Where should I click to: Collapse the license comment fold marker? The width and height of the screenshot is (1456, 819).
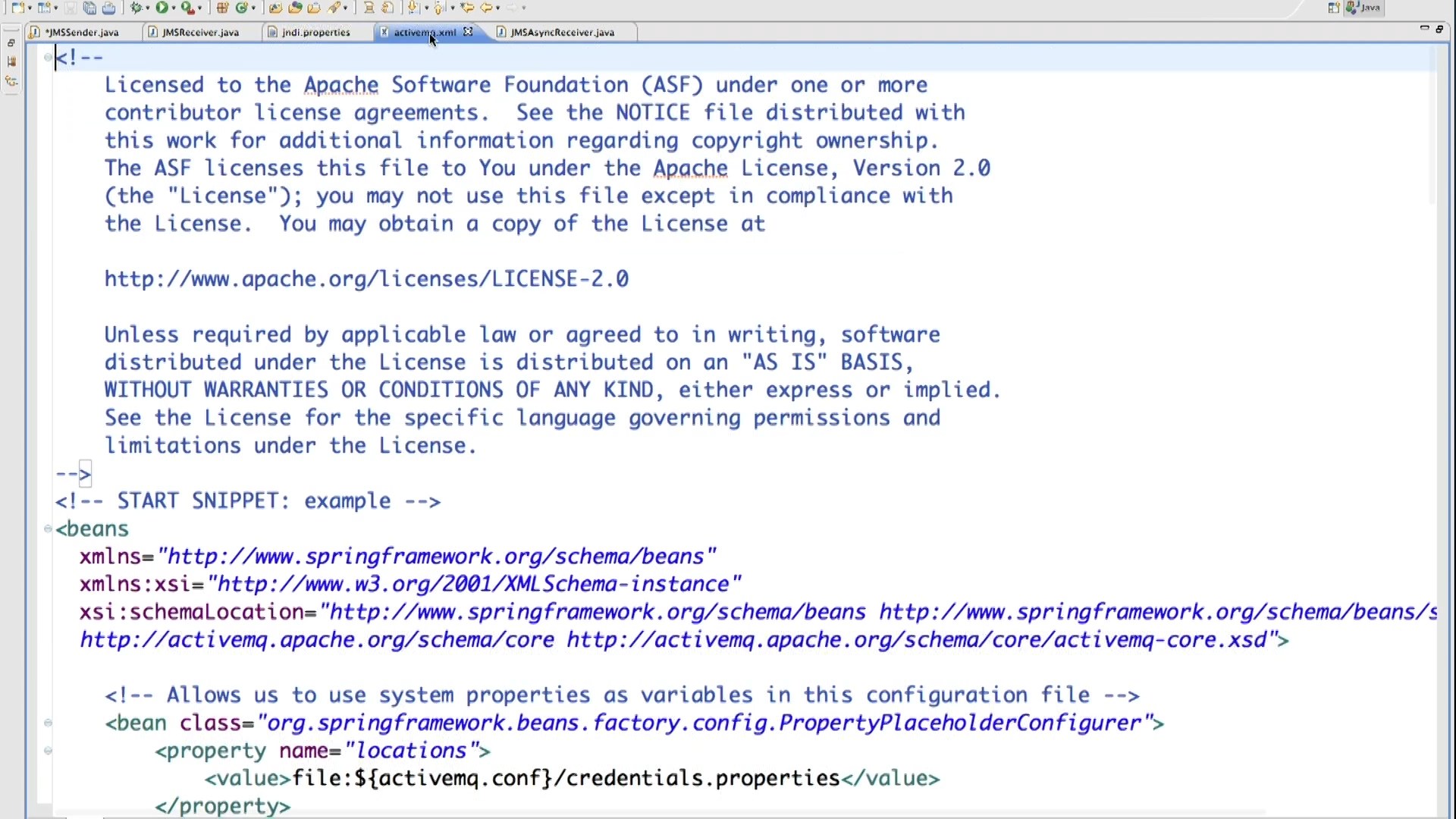coord(48,57)
